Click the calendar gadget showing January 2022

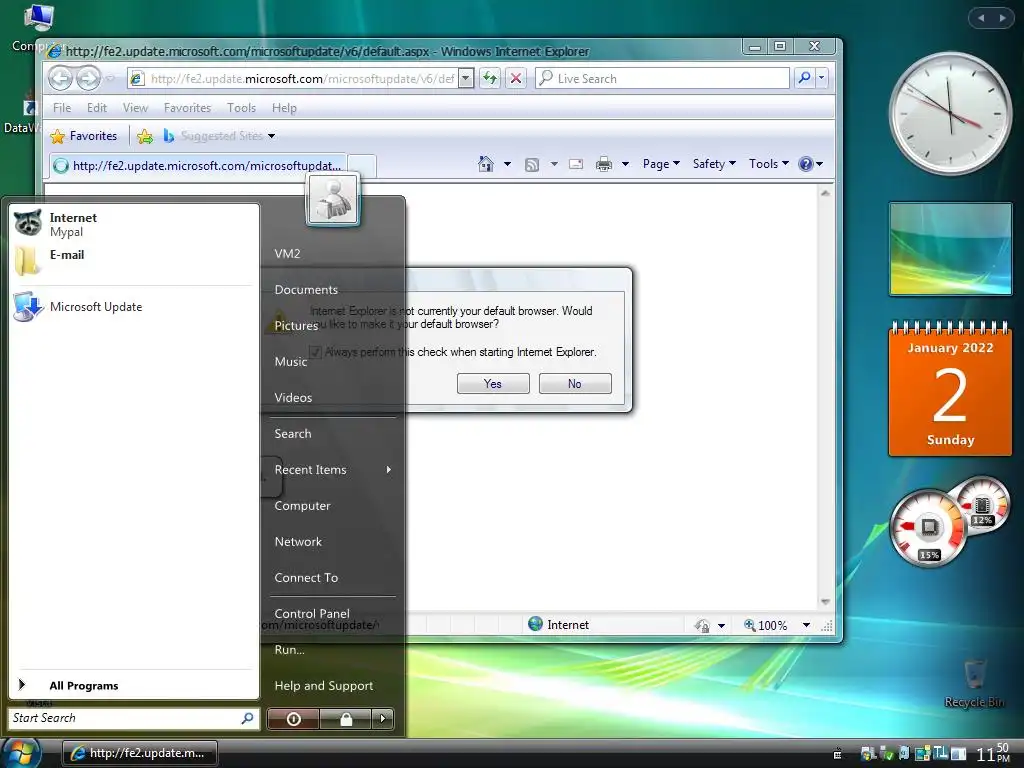pos(950,389)
